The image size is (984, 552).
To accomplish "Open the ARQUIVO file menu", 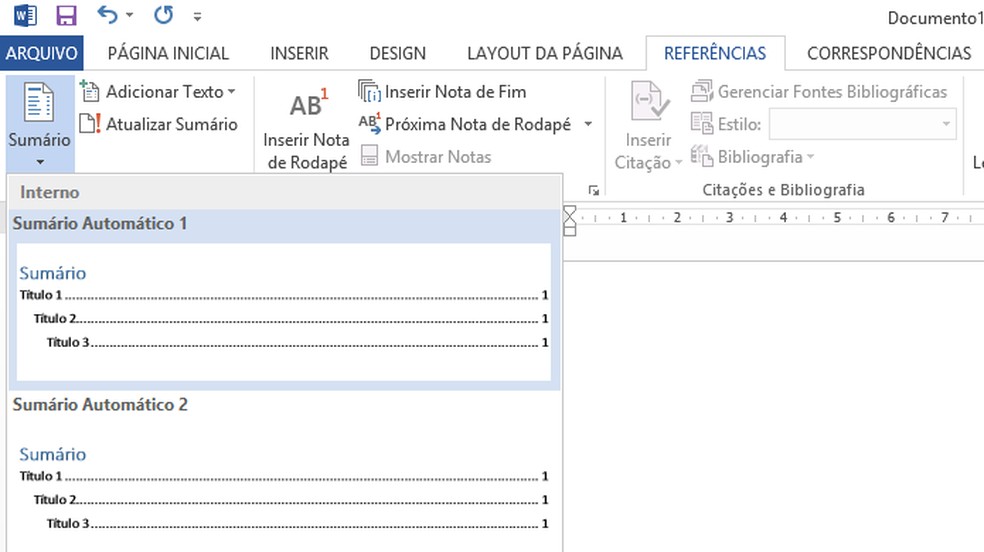I will click(41, 53).
